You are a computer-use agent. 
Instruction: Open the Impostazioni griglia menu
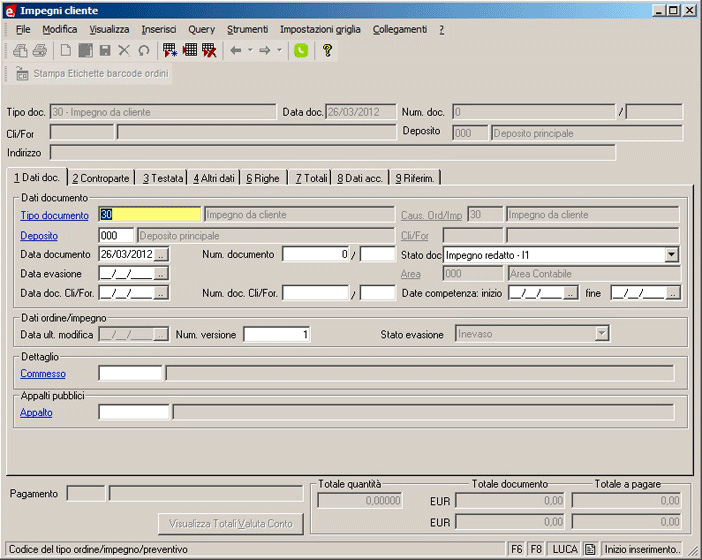coord(320,30)
